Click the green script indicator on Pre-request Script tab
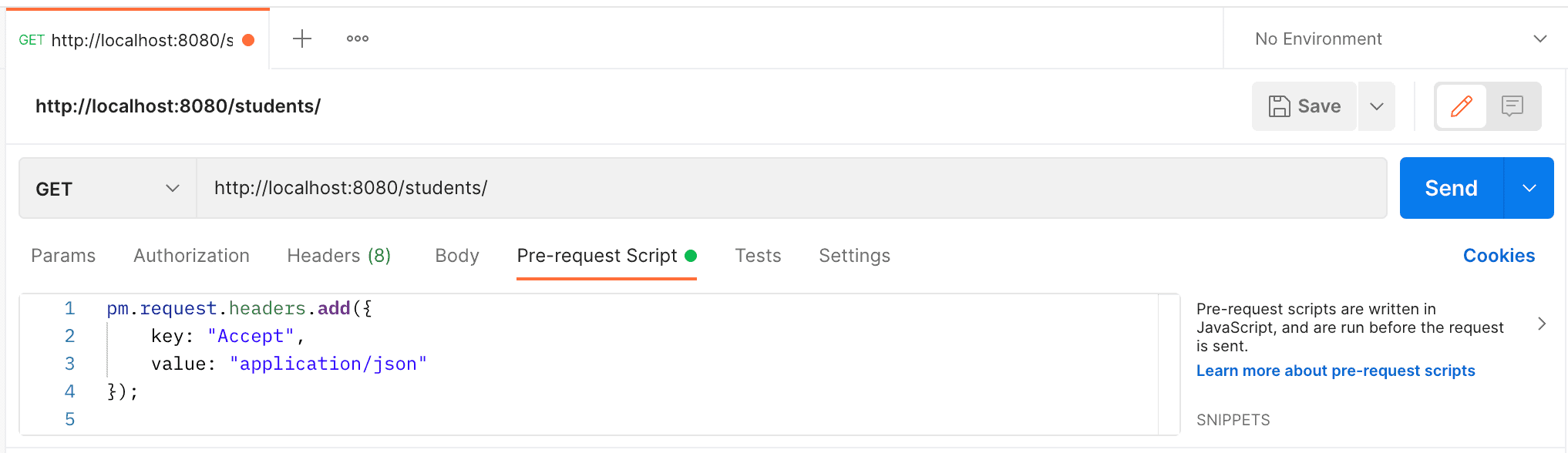This screenshot has height=453, width=1568. (691, 255)
